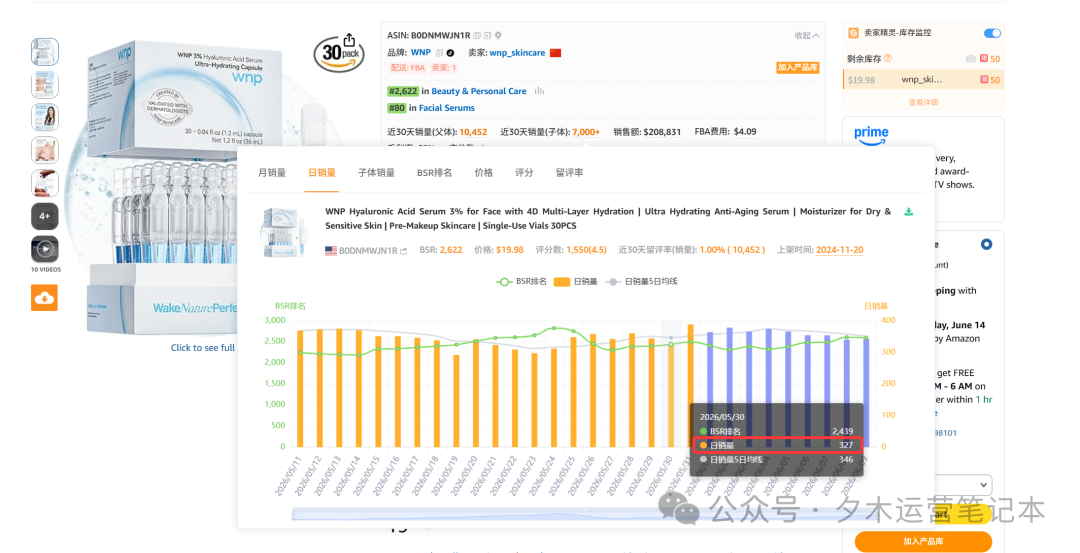The height and width of the screenshot is (553, 1080).
Task: Click the prime logo
Action: coord(871,135)
